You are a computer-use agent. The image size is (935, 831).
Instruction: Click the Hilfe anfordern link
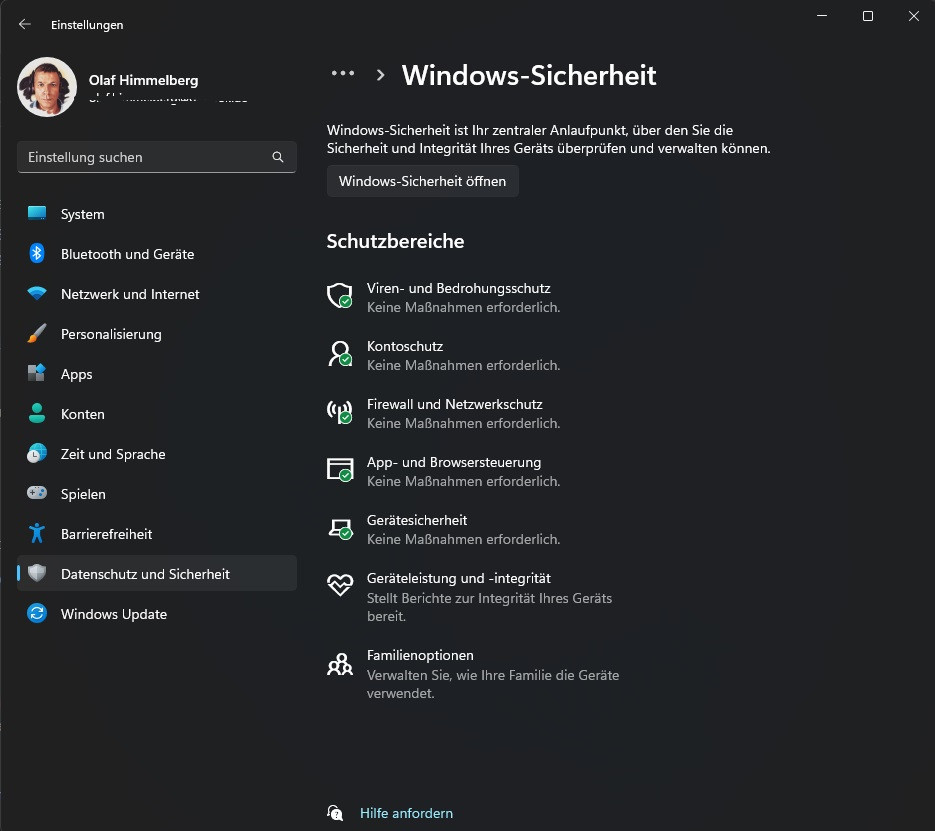click(406, 813)
